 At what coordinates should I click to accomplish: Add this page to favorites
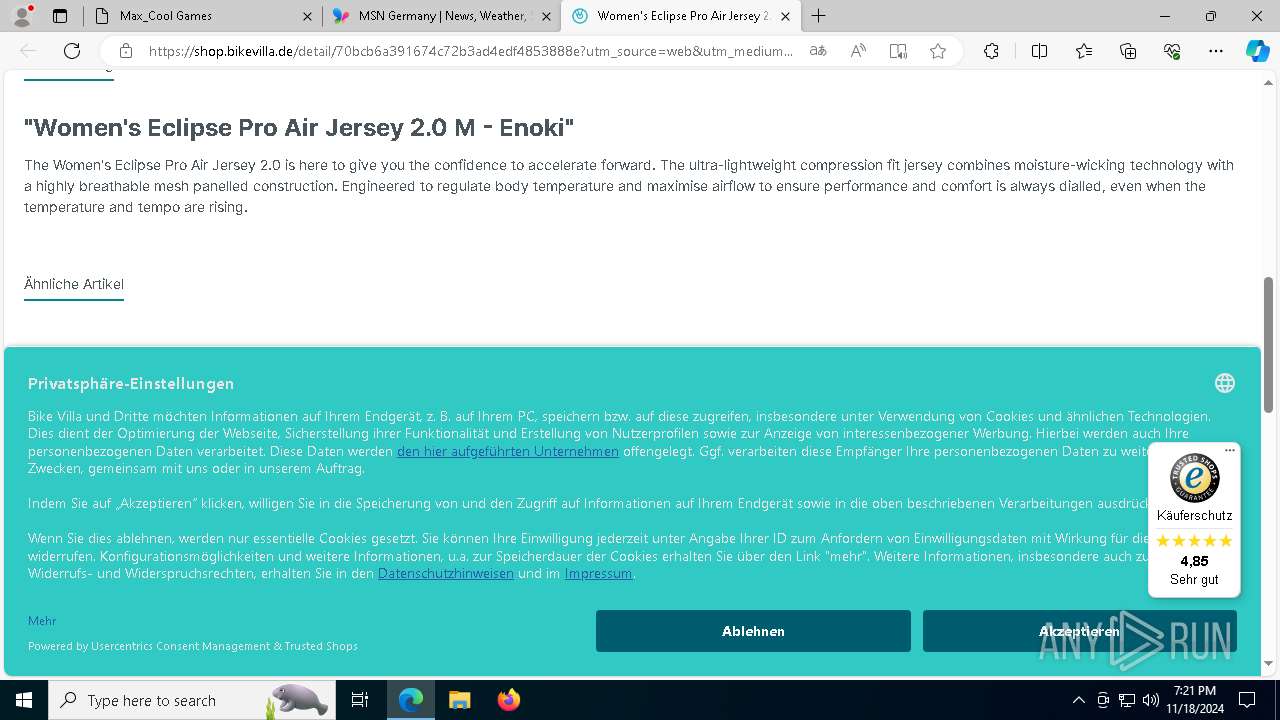point(938,51)
